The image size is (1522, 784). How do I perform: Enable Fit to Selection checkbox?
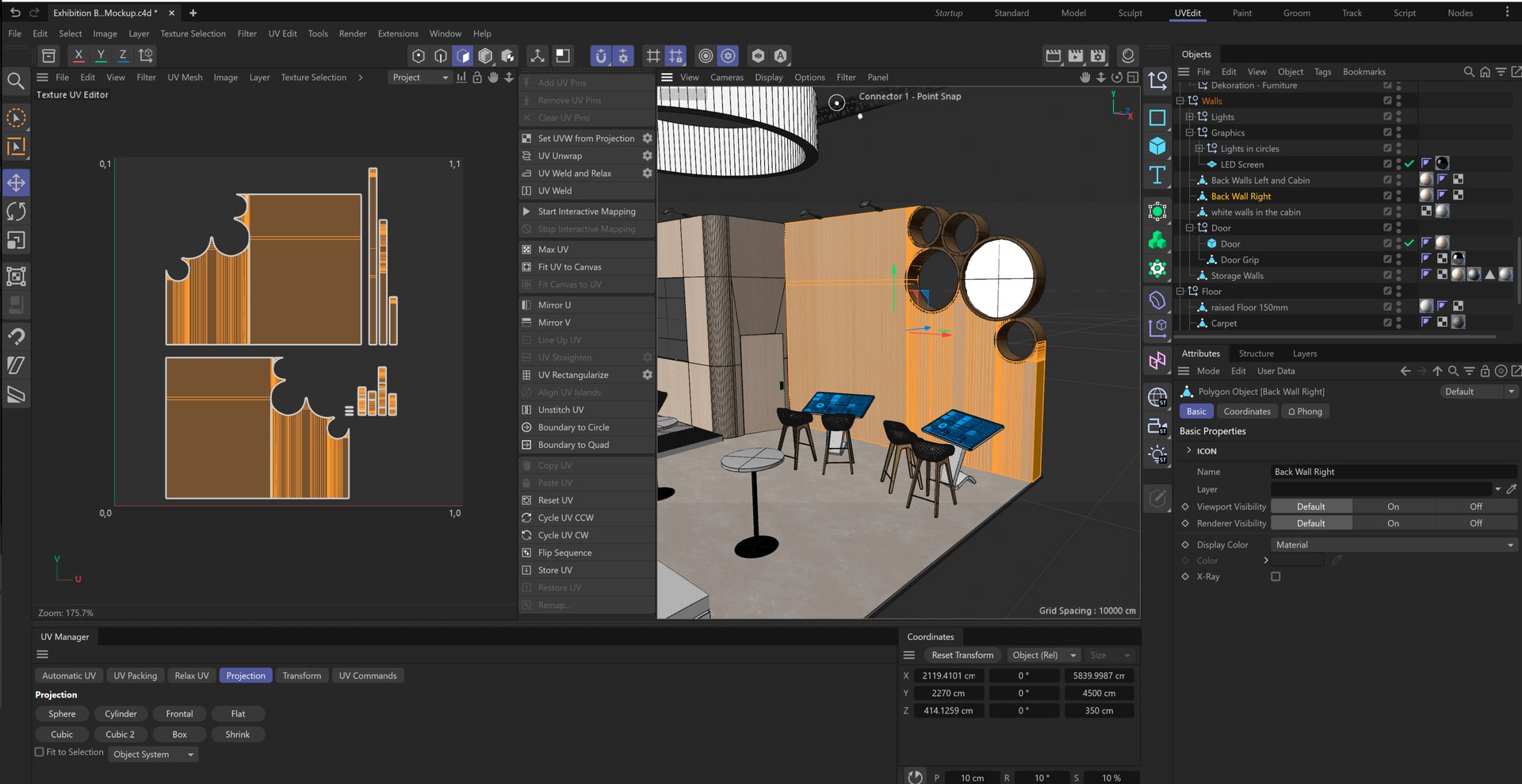point(39,752)
